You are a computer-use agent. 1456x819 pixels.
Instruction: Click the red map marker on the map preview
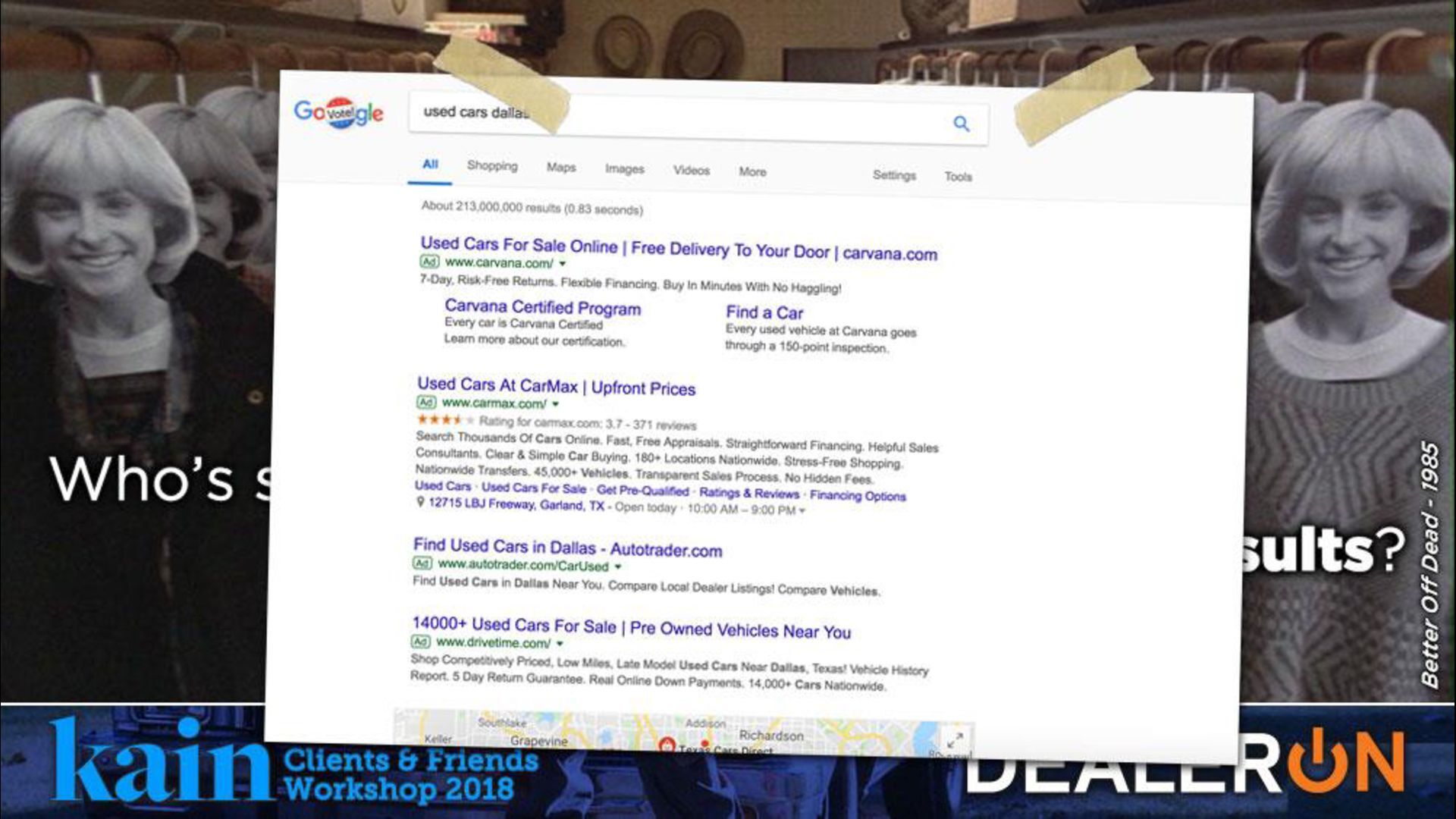667,745
